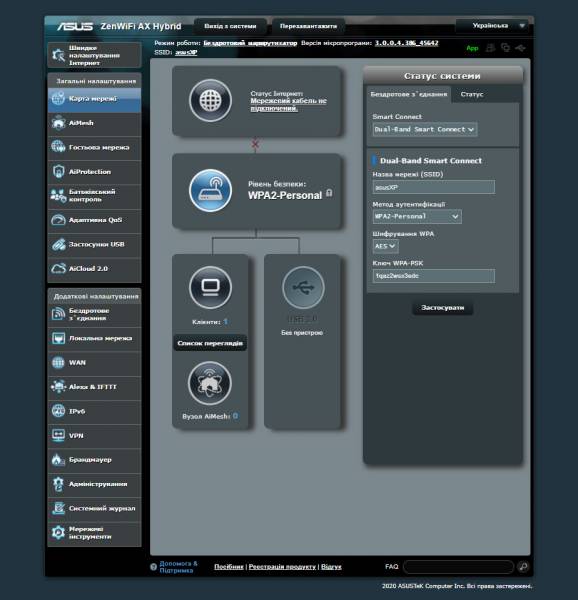Expand the Smart Connect dropdown
Viewport: 578px width, 600px height.
click(425, 129)
